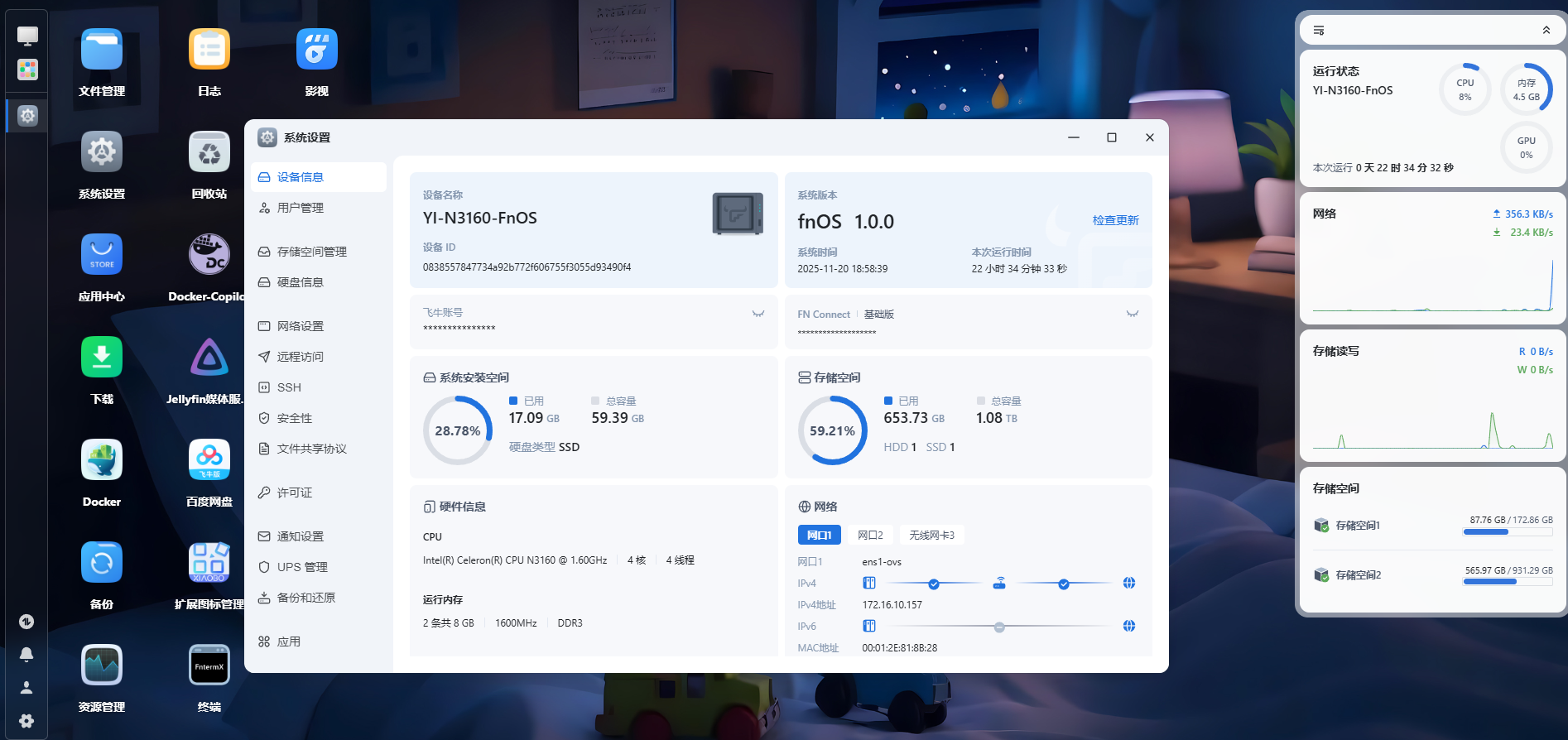Open the Docker-Copilot desktop icon

pyautogui.click(x=209, y=255)
